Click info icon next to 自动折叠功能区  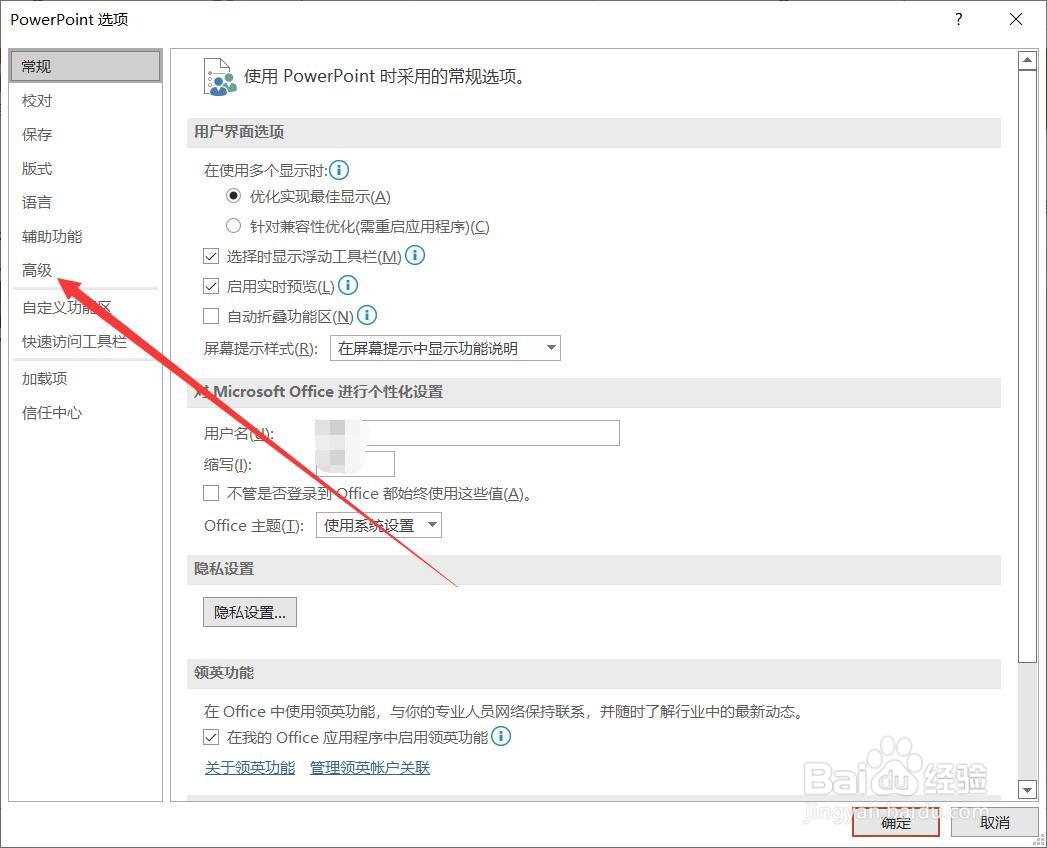coord(367,314)
